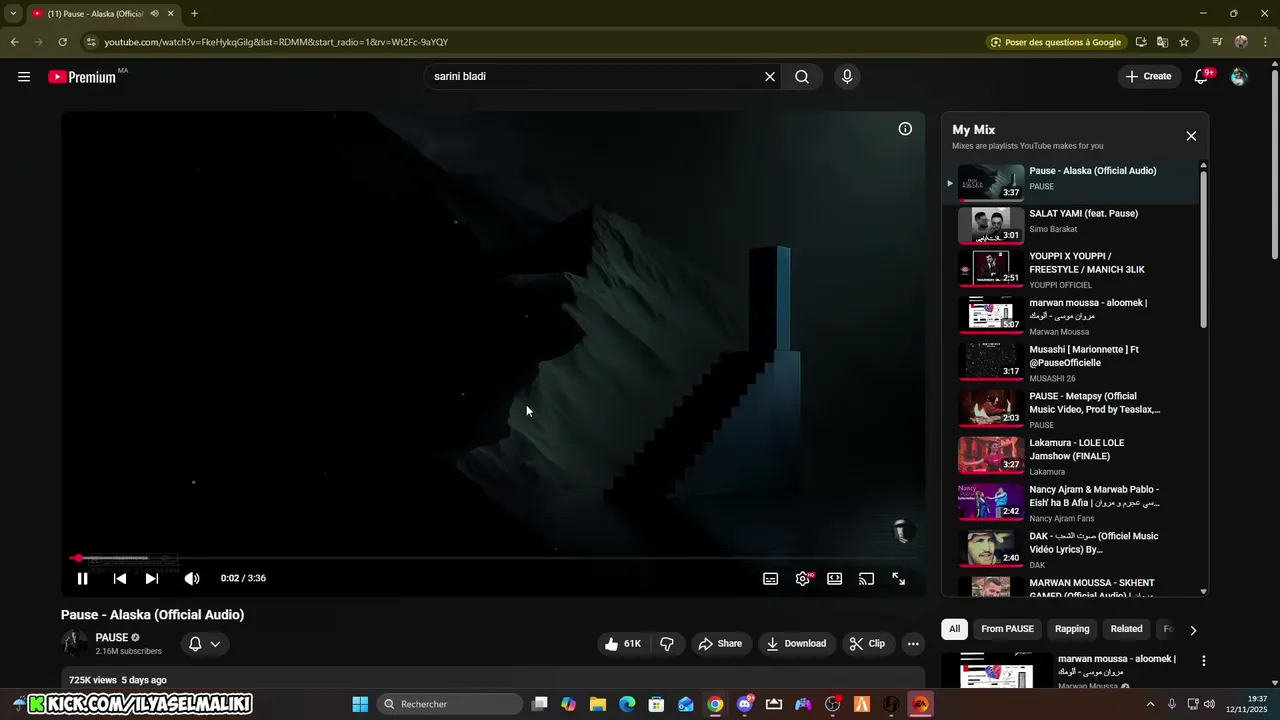Run search with the magnifier button
Image resolution: width=1280 pixels, height=720 pixels.
802,77
